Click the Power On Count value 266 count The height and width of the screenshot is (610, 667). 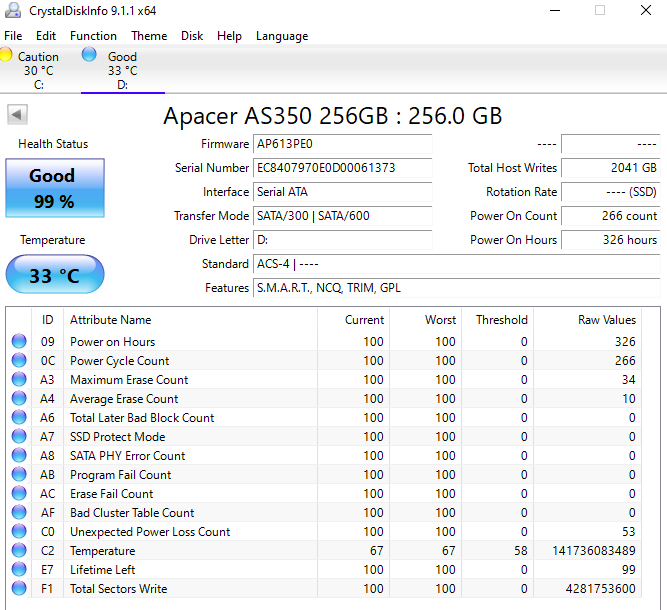point(611,216)
